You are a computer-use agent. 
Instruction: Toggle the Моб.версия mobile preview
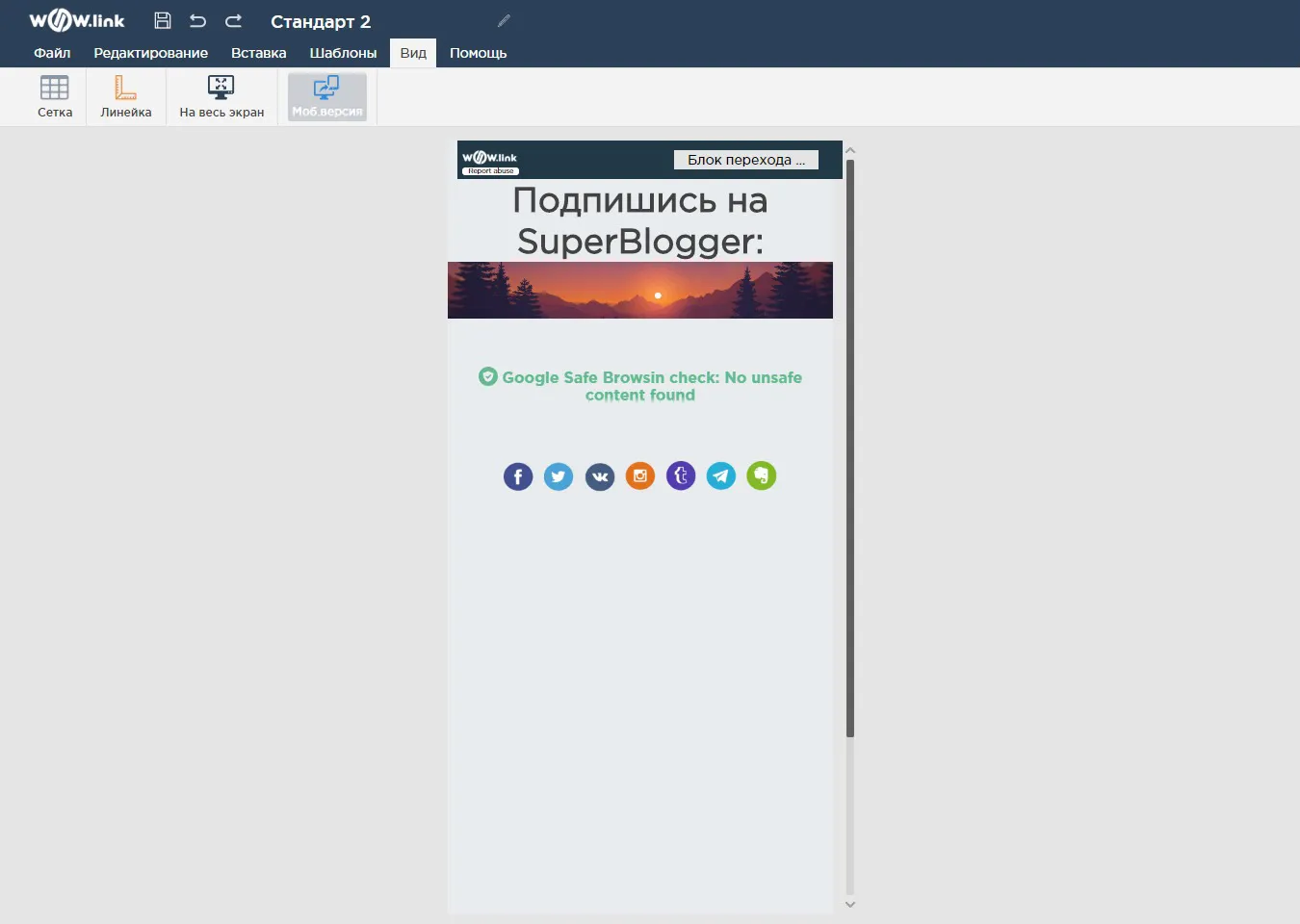[327, 96]
